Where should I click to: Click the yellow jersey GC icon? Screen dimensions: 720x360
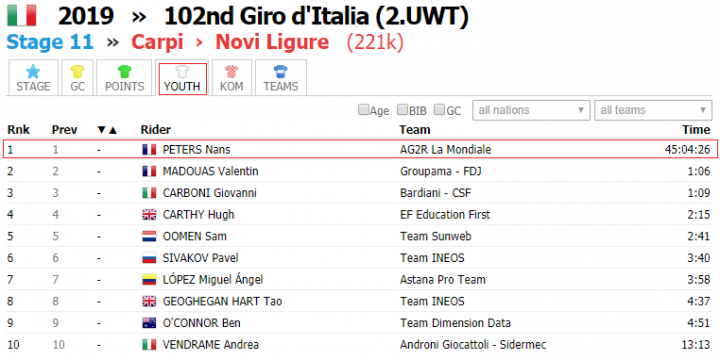pyautogui.click(x=78, y=71)
